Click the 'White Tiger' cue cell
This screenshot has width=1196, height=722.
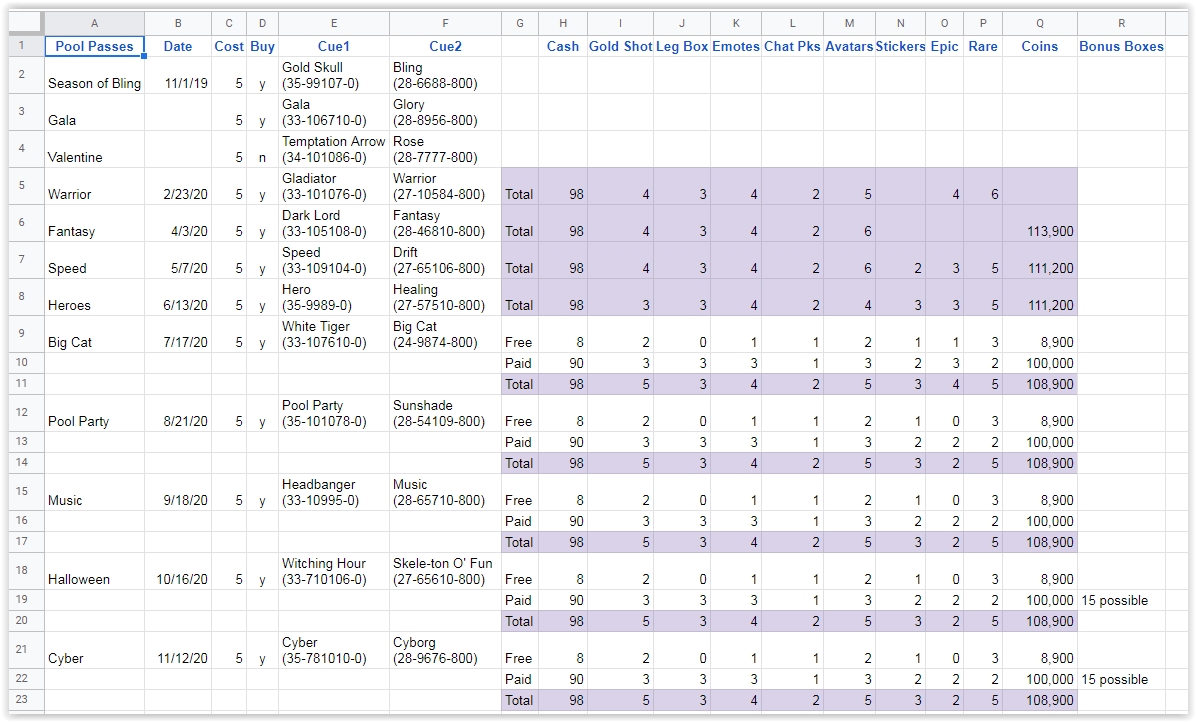click(x=333, y=334)
